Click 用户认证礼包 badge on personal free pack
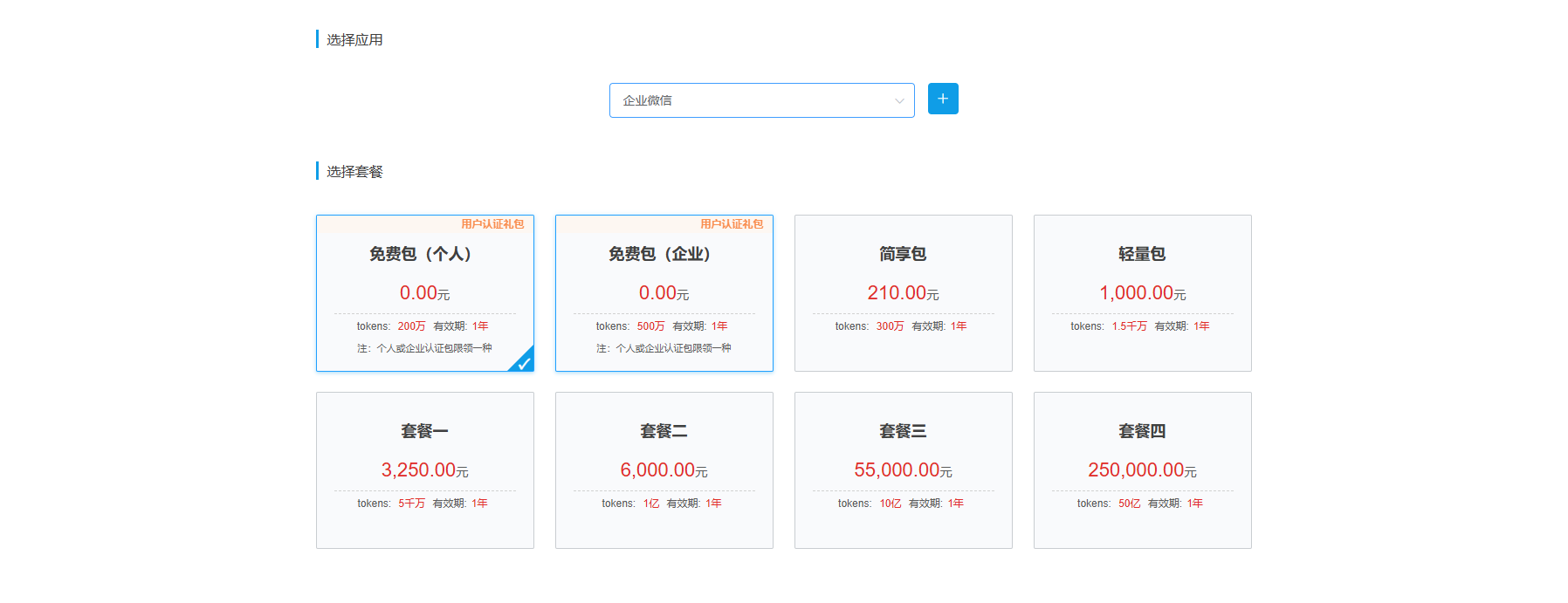This screenshot has width=1568, height=603. point(492,224)
